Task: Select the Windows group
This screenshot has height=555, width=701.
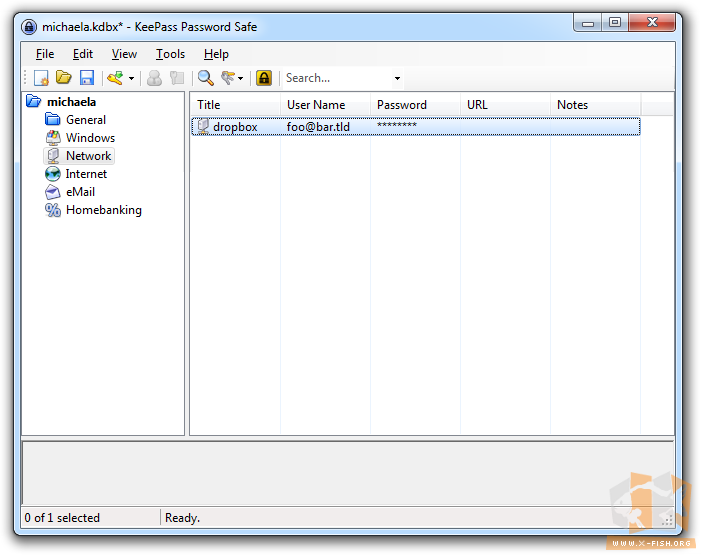Action: click(90, 138)
